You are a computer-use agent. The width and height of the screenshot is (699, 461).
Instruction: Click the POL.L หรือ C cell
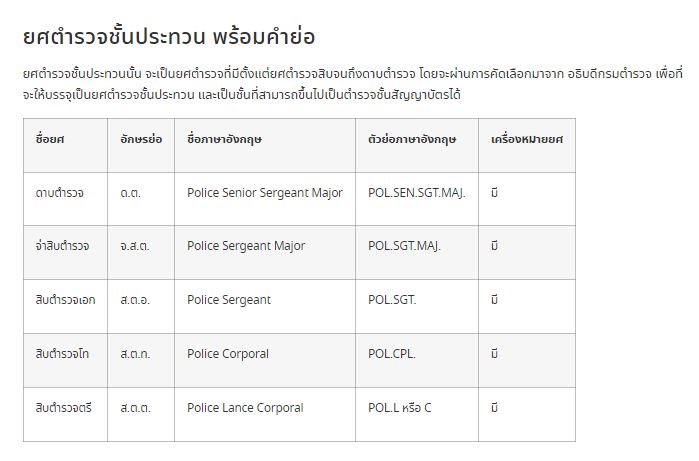coord(417,414)
